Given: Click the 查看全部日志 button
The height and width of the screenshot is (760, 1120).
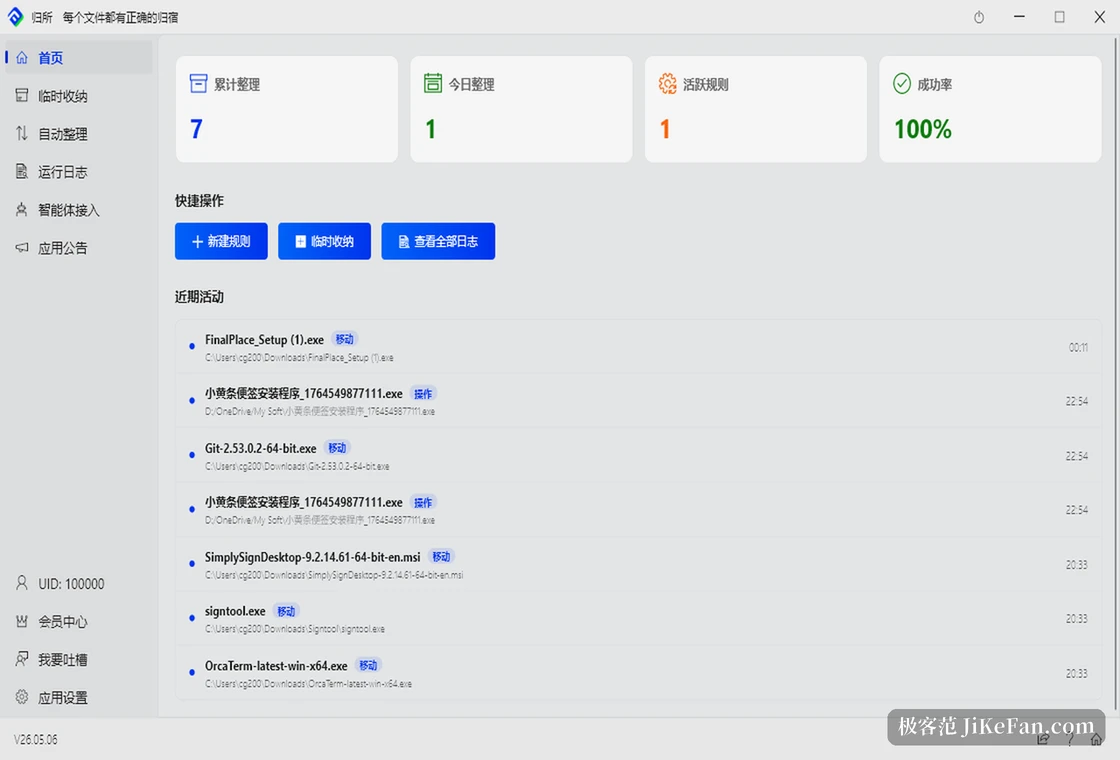Looking at the screenshot, I should click(438, 241).
